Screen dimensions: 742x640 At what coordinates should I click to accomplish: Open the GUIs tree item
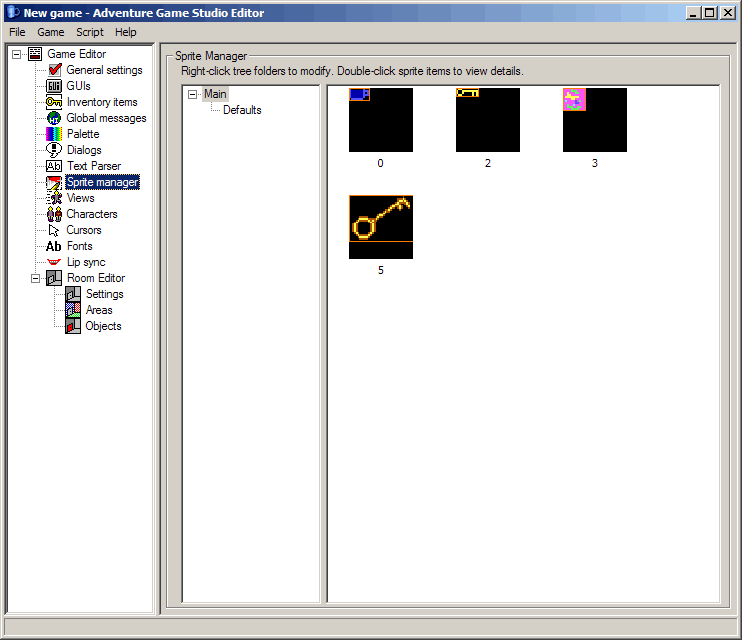tap(78, 86)
